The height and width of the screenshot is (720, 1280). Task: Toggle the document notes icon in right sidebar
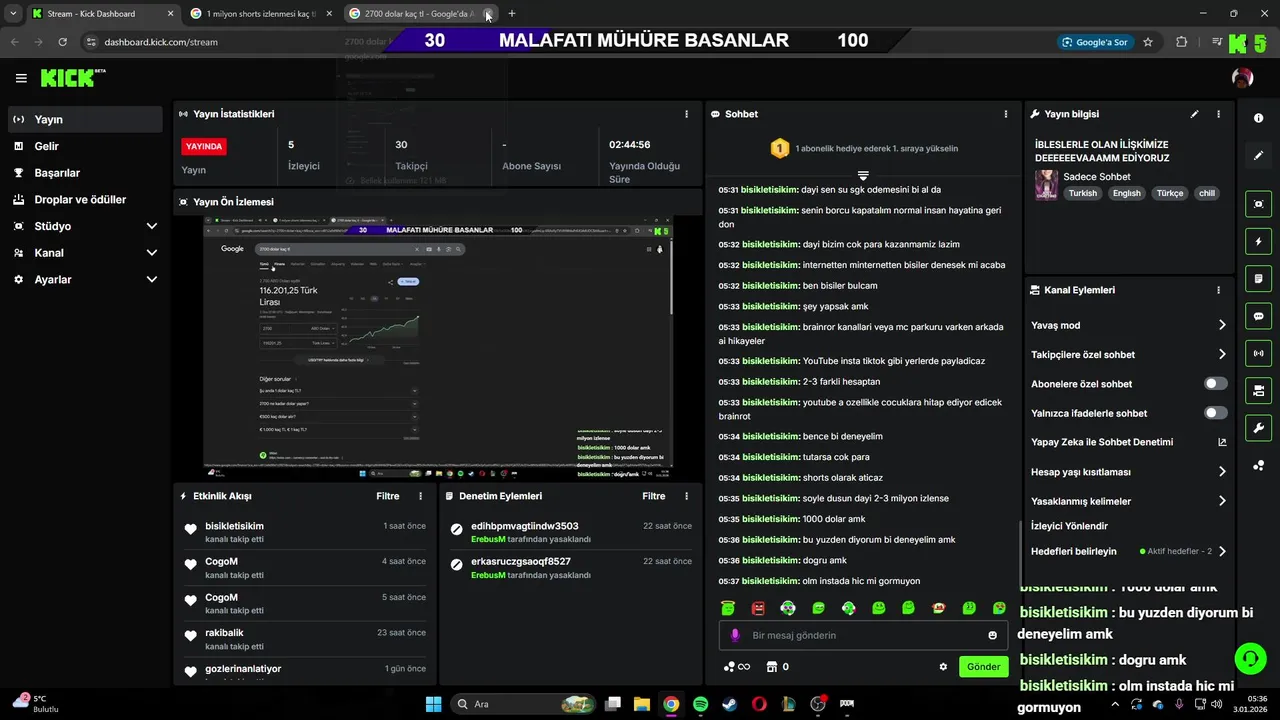tap(1258, 278)
